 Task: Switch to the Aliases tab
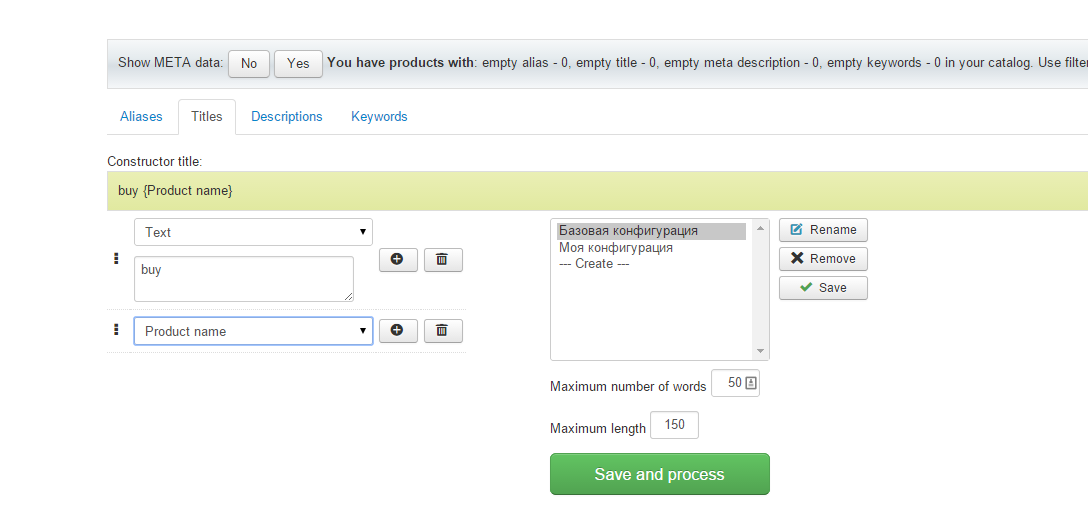click(x=141, y=117)
